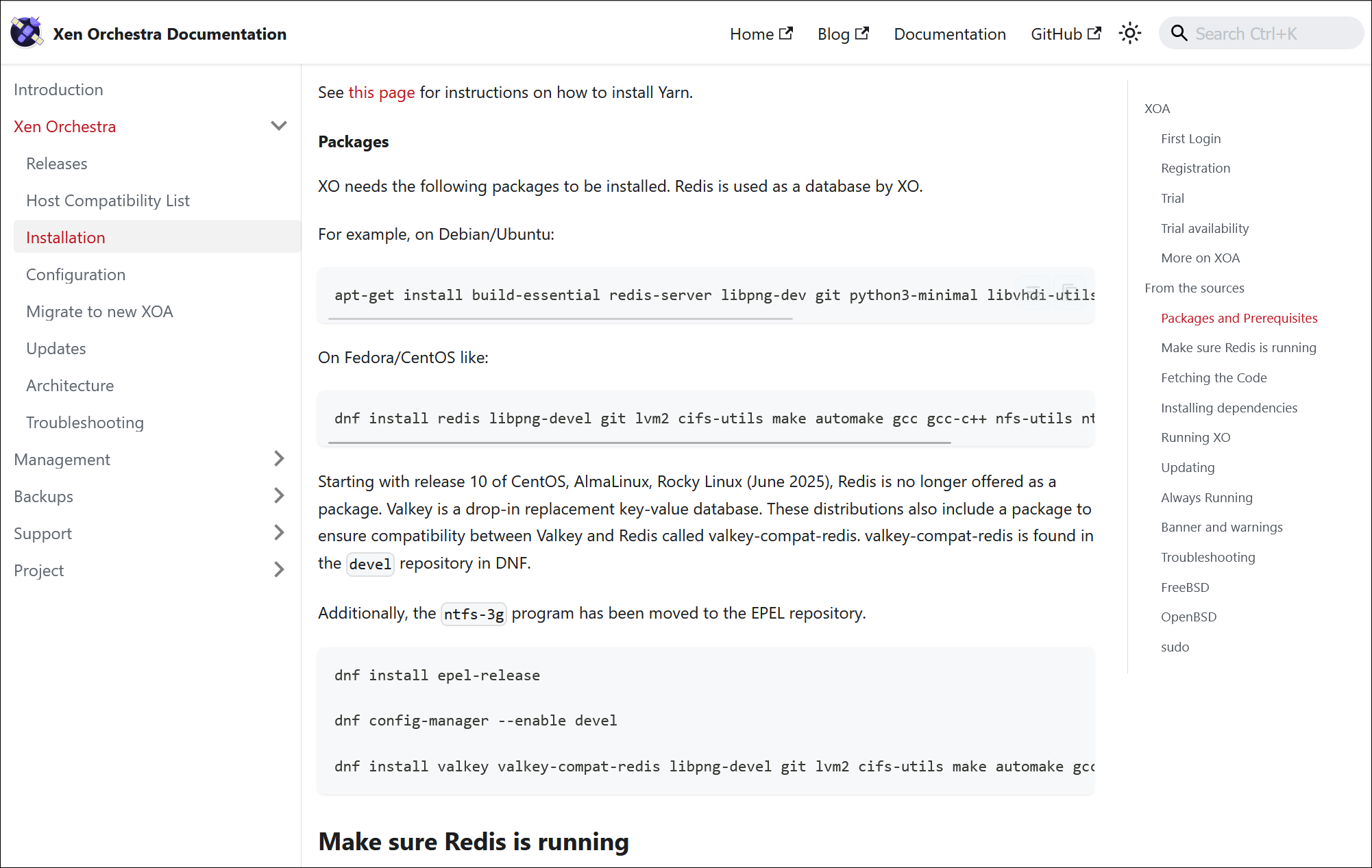The image size is (1372, 868).
Task: Select Configuration in the sidebar
Action: tap(75, 275)
